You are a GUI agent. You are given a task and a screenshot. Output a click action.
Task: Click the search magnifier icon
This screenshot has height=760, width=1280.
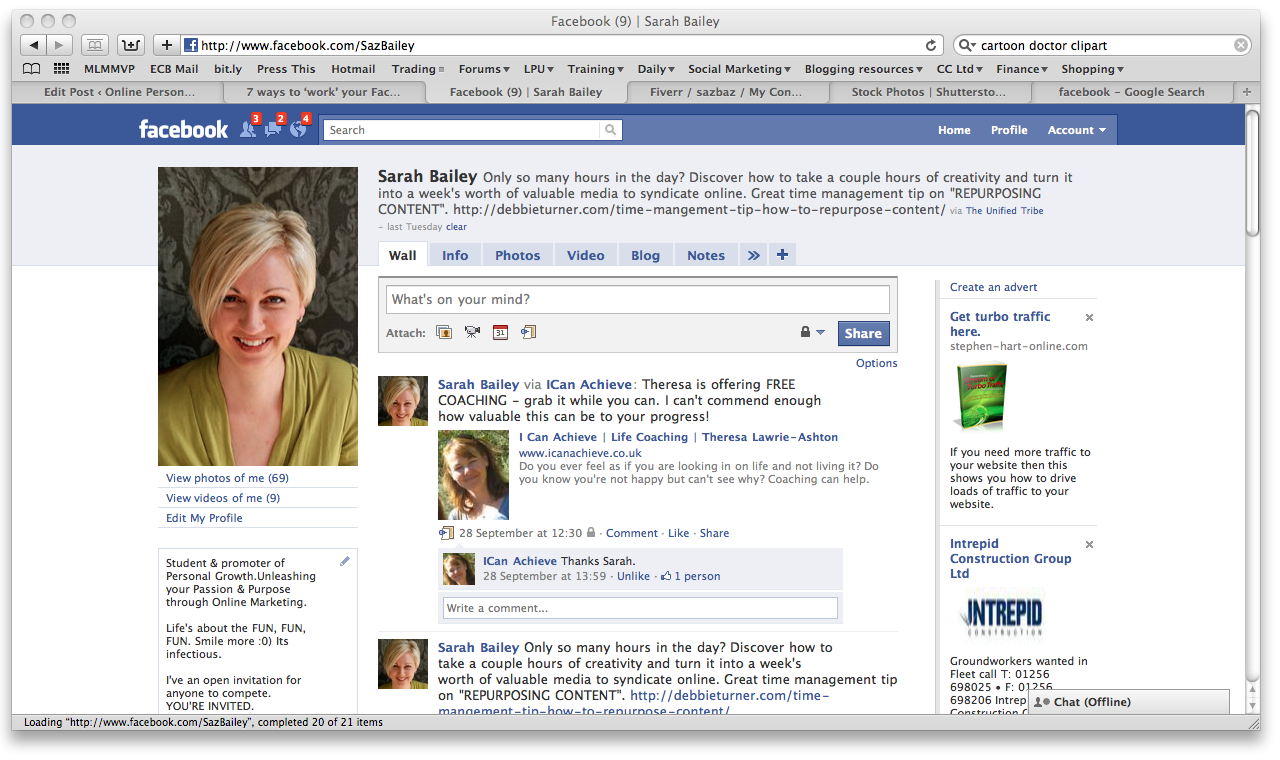click(x=610, y=130)
